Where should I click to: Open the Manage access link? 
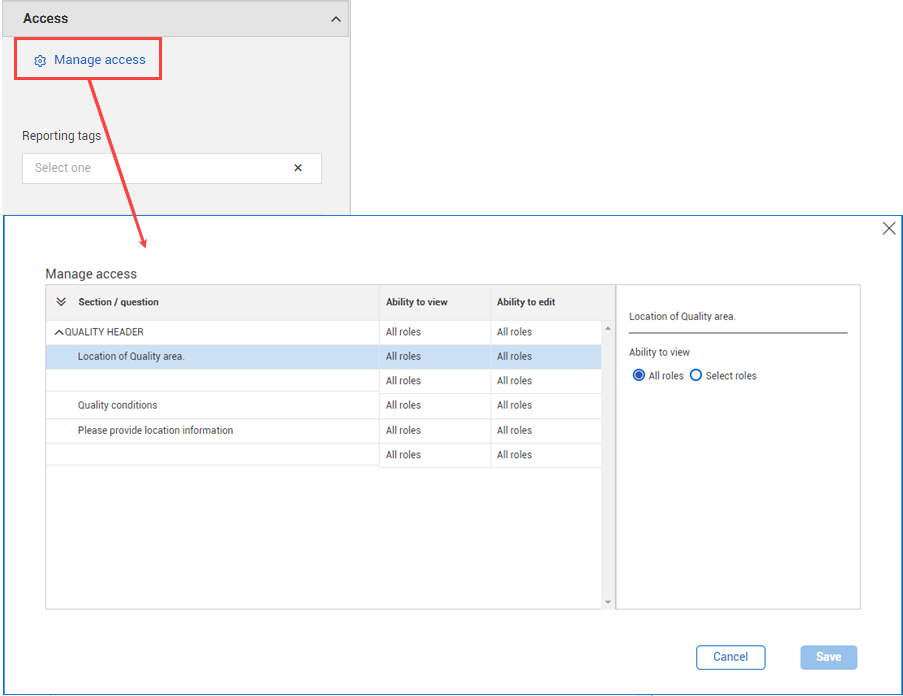(x=99, y=60)
